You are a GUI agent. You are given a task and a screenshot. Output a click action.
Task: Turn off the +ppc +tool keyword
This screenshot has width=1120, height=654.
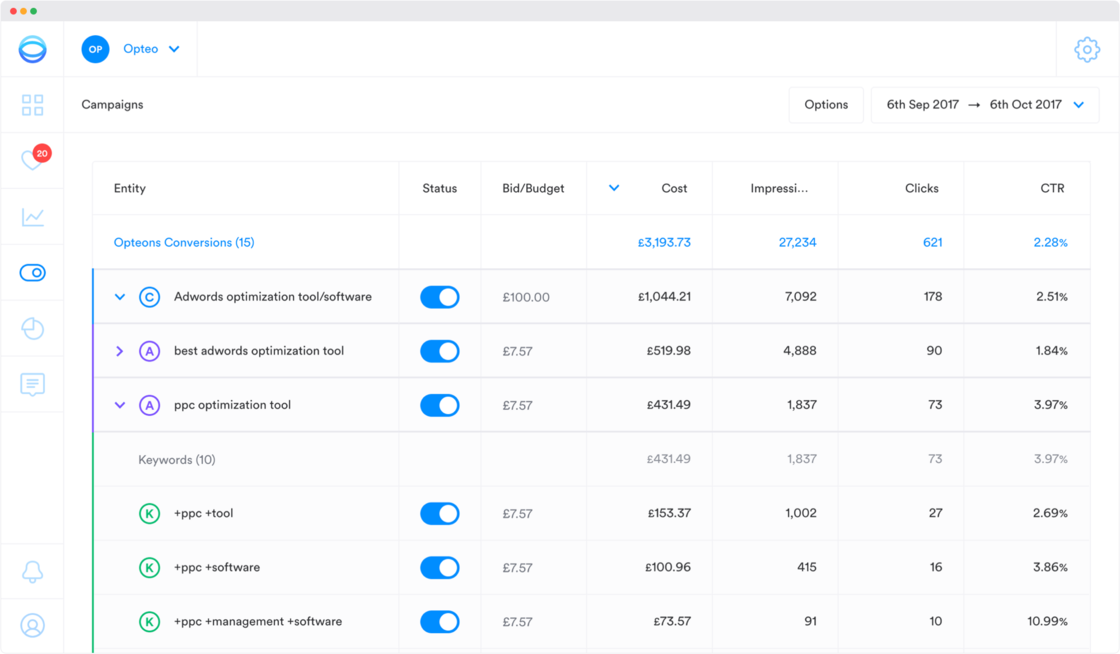tap(440, 513)
